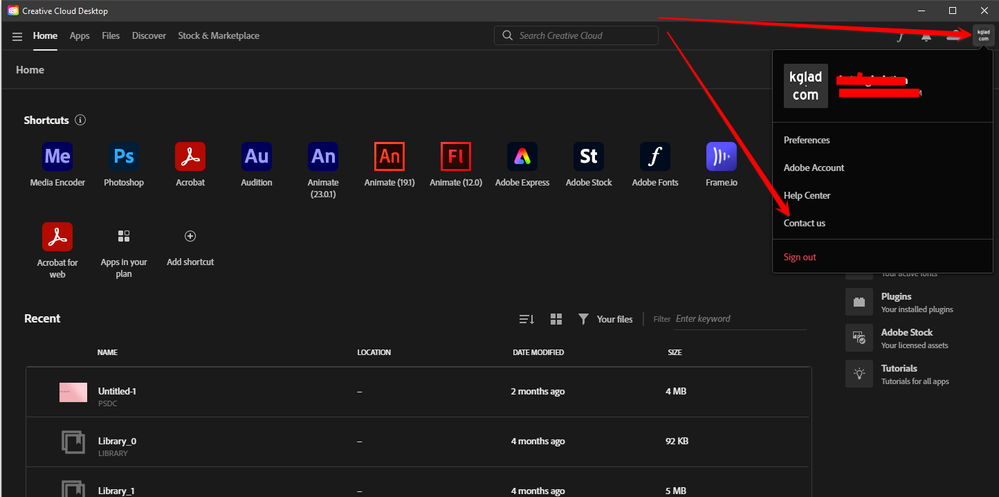Minimize the Creative Cloud Desktop window
This screenshot has width=999, height=497.
click(x=921, y=10)
